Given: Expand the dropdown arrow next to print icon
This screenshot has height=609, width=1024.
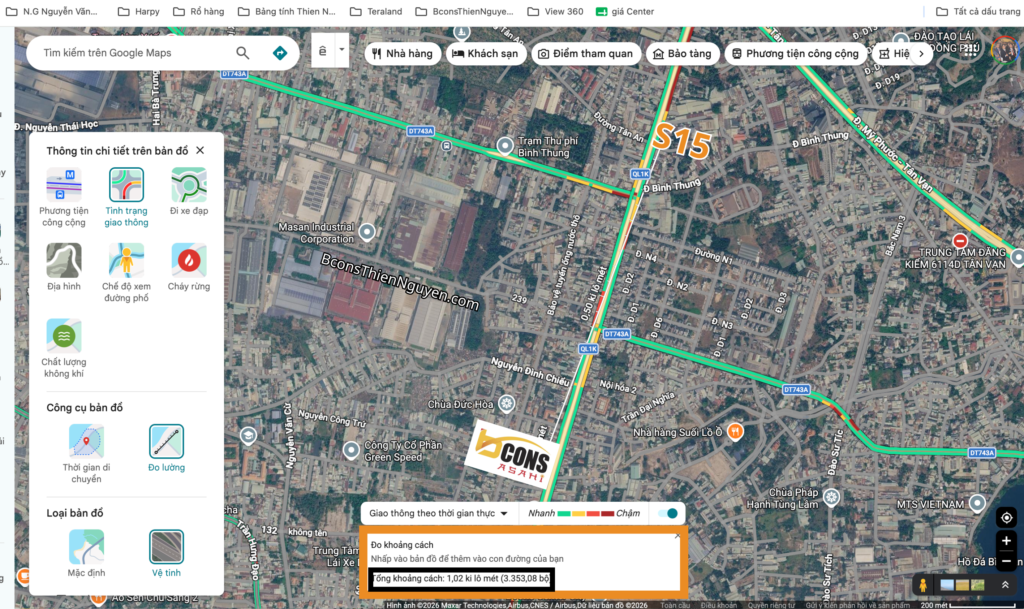Looking at the screenshot, I should pos(342,50).
